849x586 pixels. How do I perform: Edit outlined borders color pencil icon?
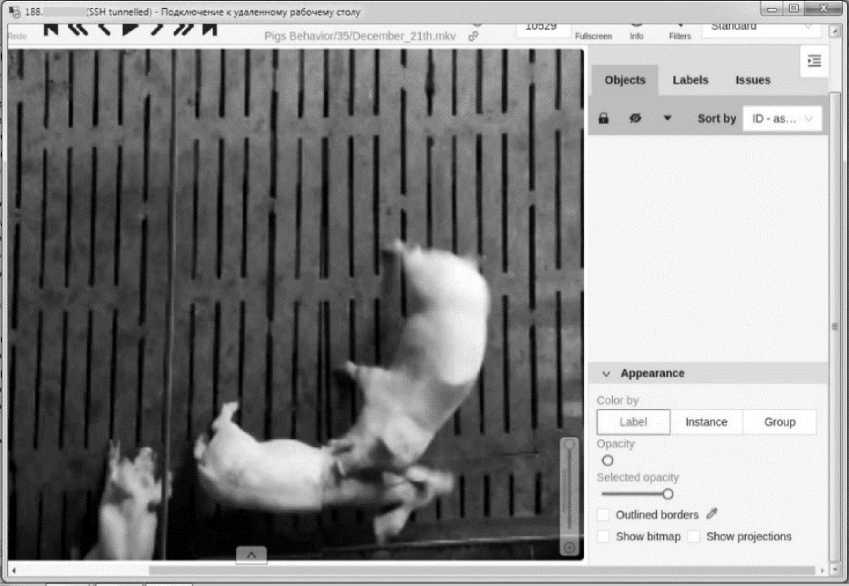(x=712, y=513)
